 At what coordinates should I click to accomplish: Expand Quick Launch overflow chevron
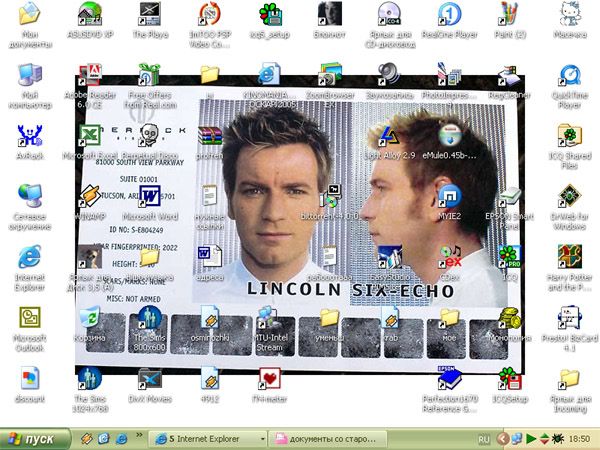pos(139,434)
